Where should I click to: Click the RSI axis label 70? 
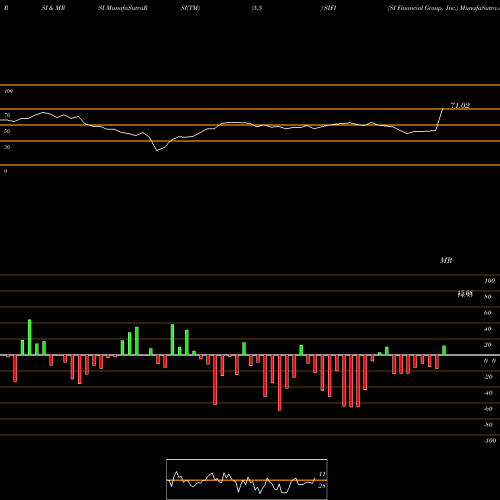click(7, 115)
